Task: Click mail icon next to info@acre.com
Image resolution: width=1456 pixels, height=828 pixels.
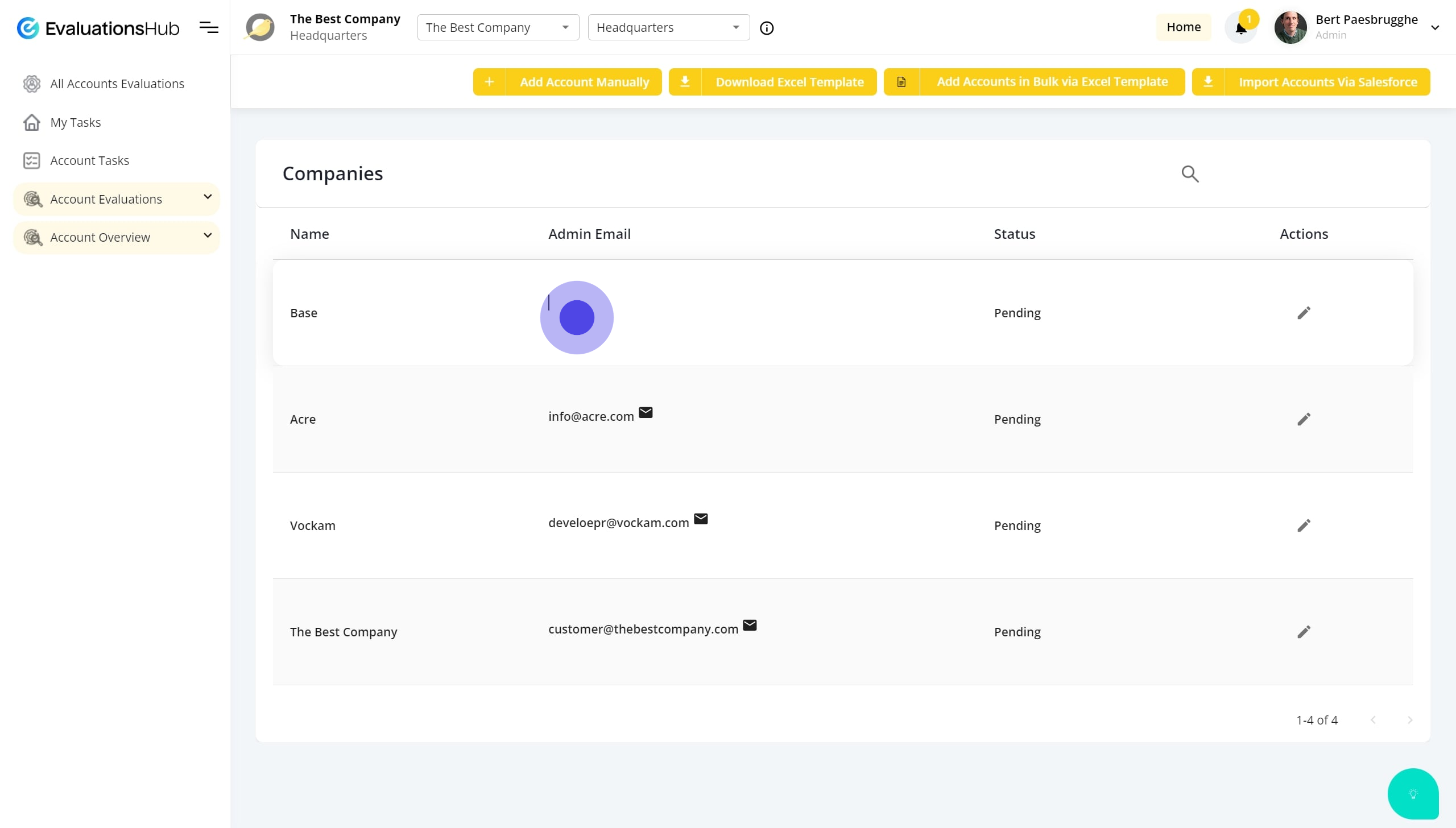Action: [646, 413]
